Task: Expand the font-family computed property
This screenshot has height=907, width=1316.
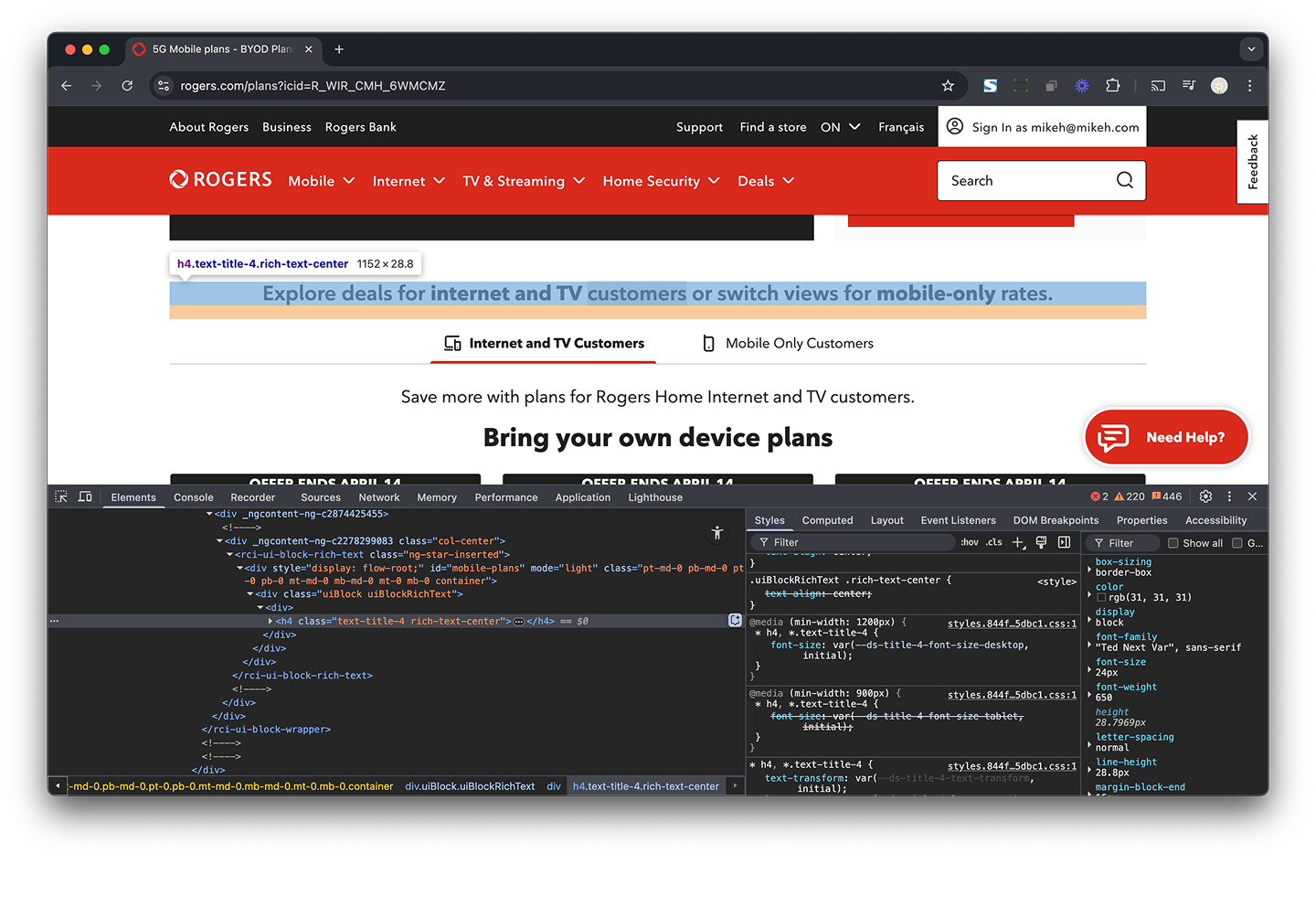Action: click(x=1089, y=646)
